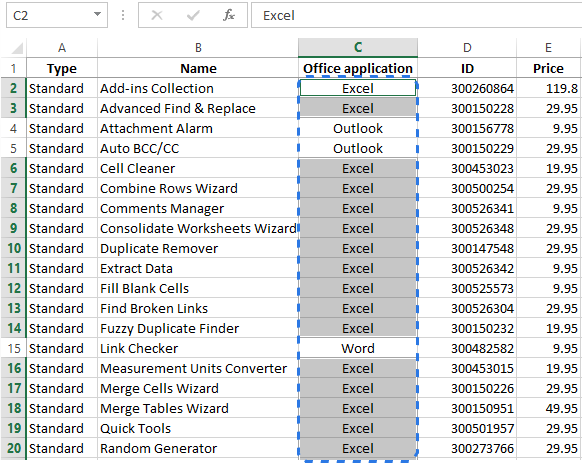582x463 pixels.
Task: Click the Comments Manager cell
Action: (198, 208)
